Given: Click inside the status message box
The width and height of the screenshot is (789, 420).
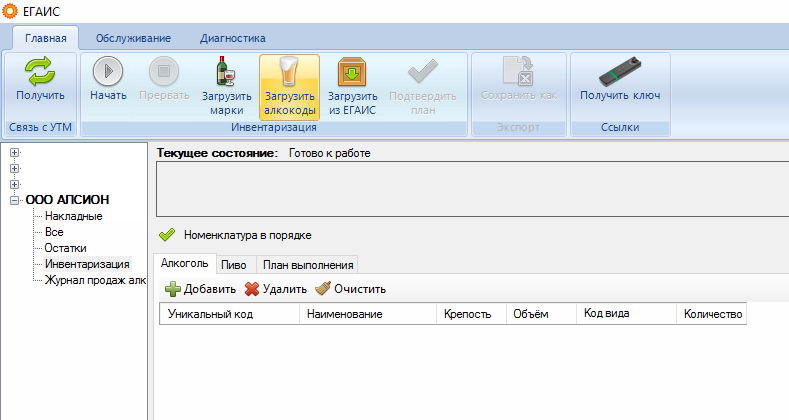Looking at the screenshot, I should click(x=472, y=189).
